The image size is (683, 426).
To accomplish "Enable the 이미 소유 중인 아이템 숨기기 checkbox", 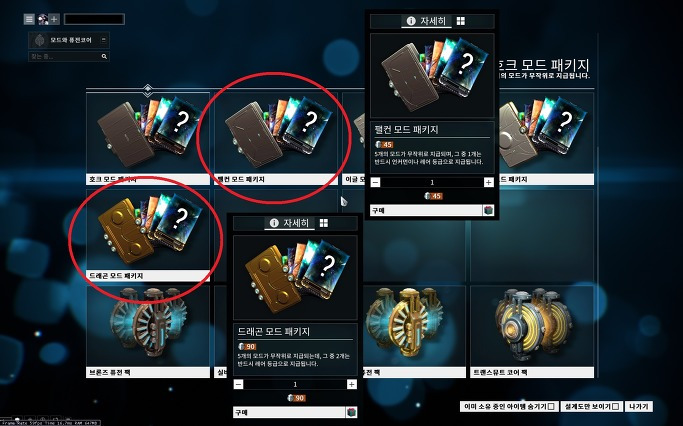I will point(551,406).
